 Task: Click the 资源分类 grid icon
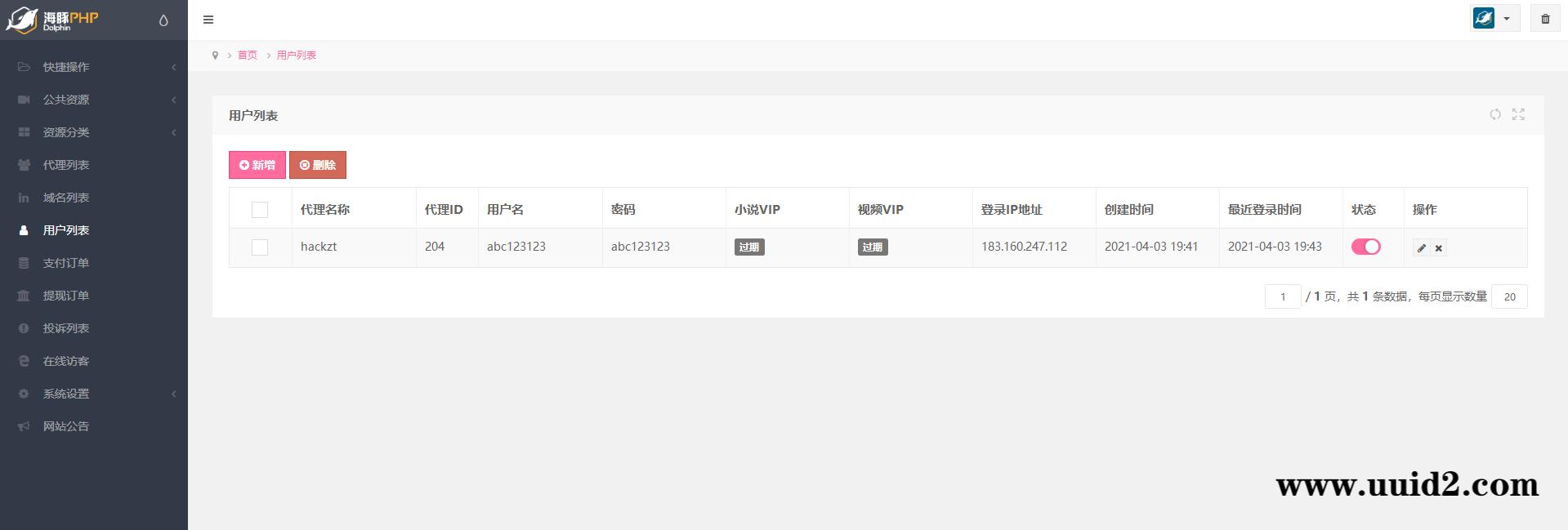coord(24,132)
